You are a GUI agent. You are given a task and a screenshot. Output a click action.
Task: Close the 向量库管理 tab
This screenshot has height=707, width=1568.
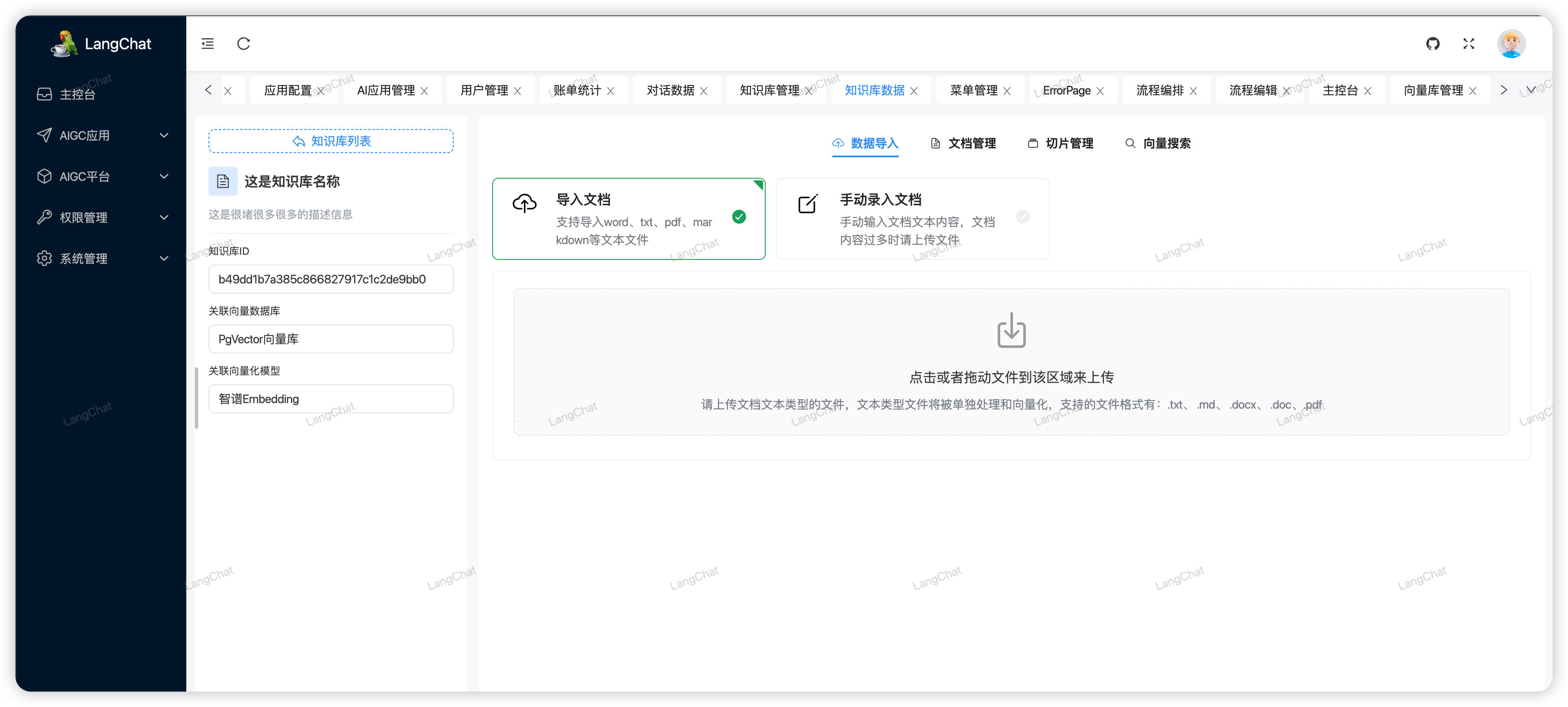[1472, 91]
